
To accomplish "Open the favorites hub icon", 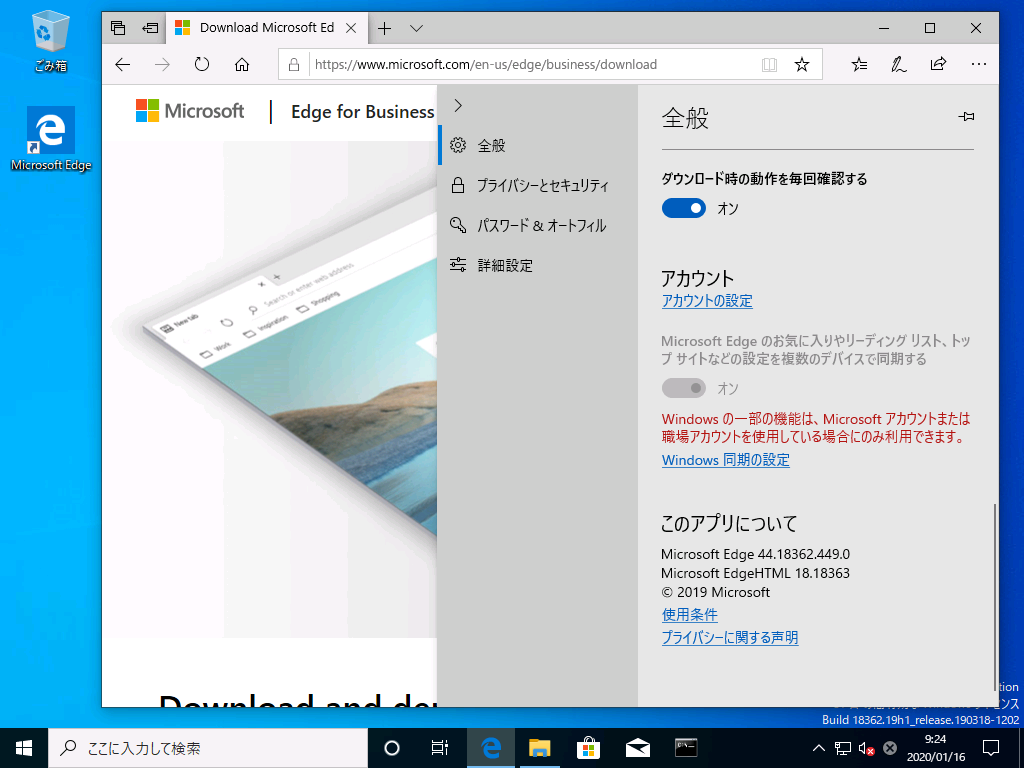I will point(859,64).
